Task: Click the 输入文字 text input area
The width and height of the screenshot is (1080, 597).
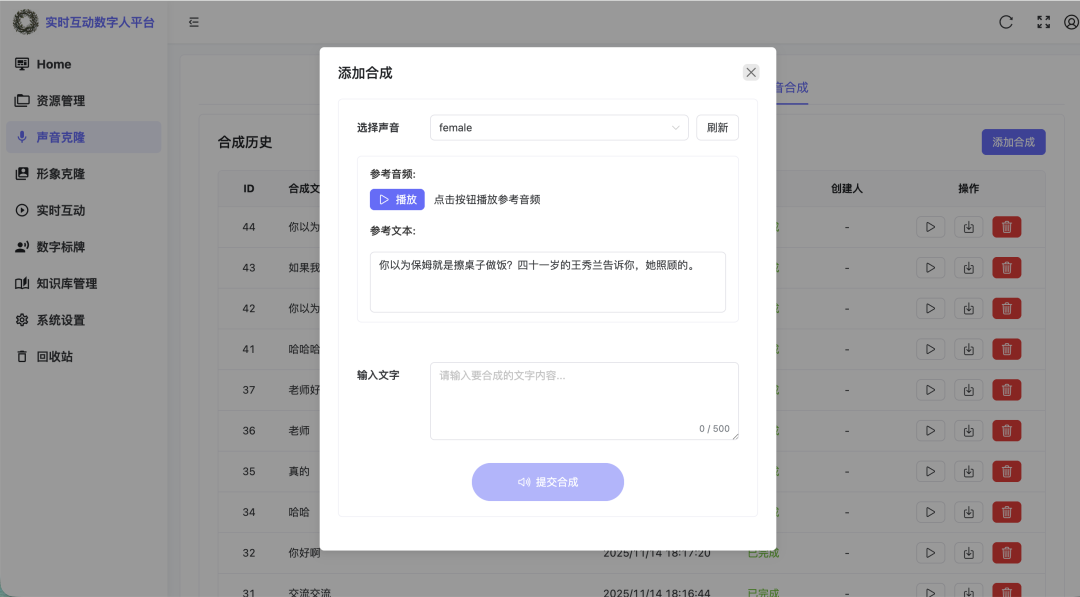Action: click(x=584, y=400)
